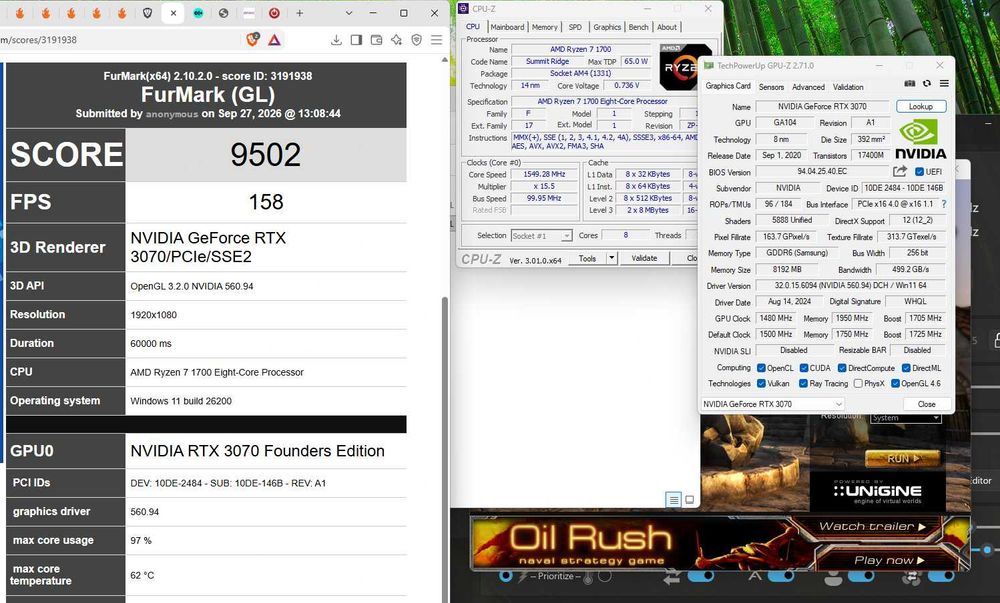Open the Brave shield logo browser tab
Viewport: 1000px width, 603px height.
[147, 13]
